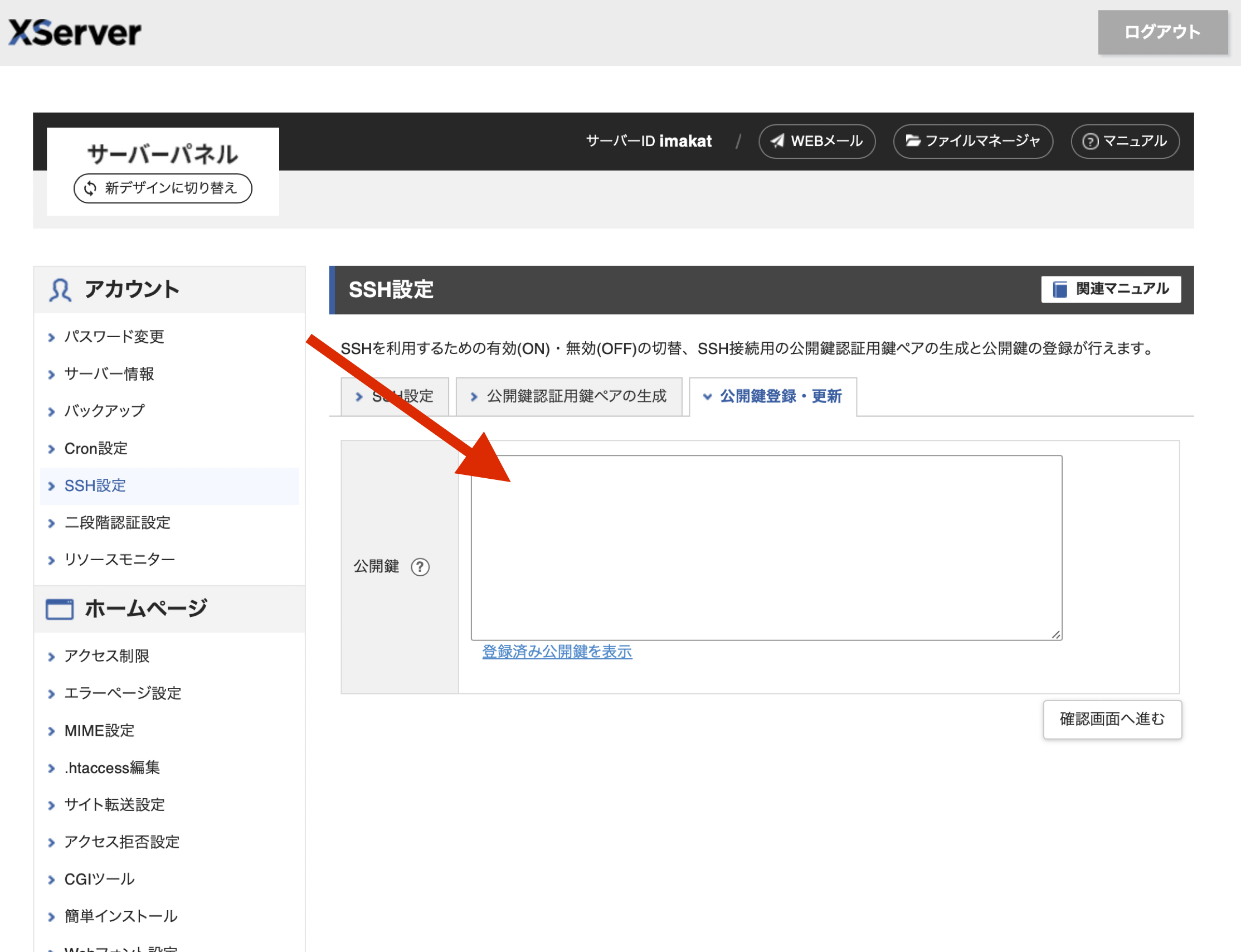The width and height of the screenshot is (1241, 952).
Task: Click the question mark Manual icon
Action: [1090, 142]
